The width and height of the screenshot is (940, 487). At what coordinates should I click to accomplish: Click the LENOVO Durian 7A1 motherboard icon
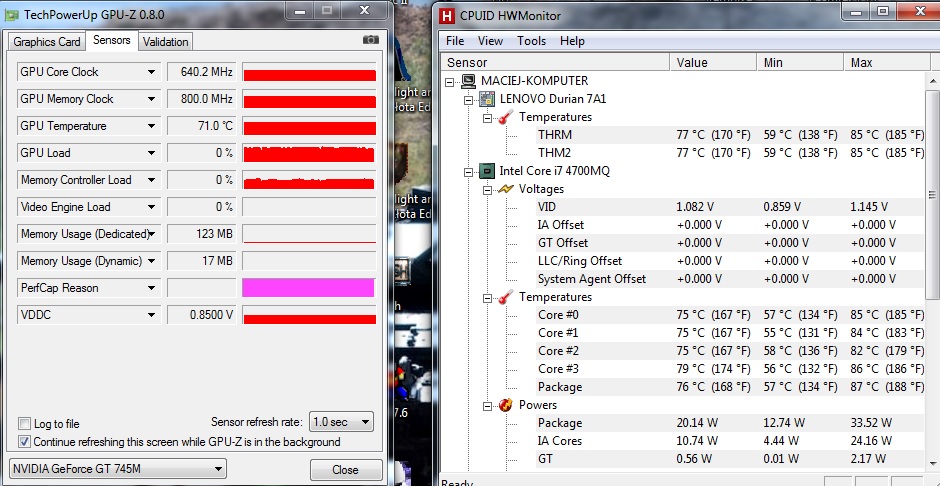pyautogui.click(x=487, y=99)
